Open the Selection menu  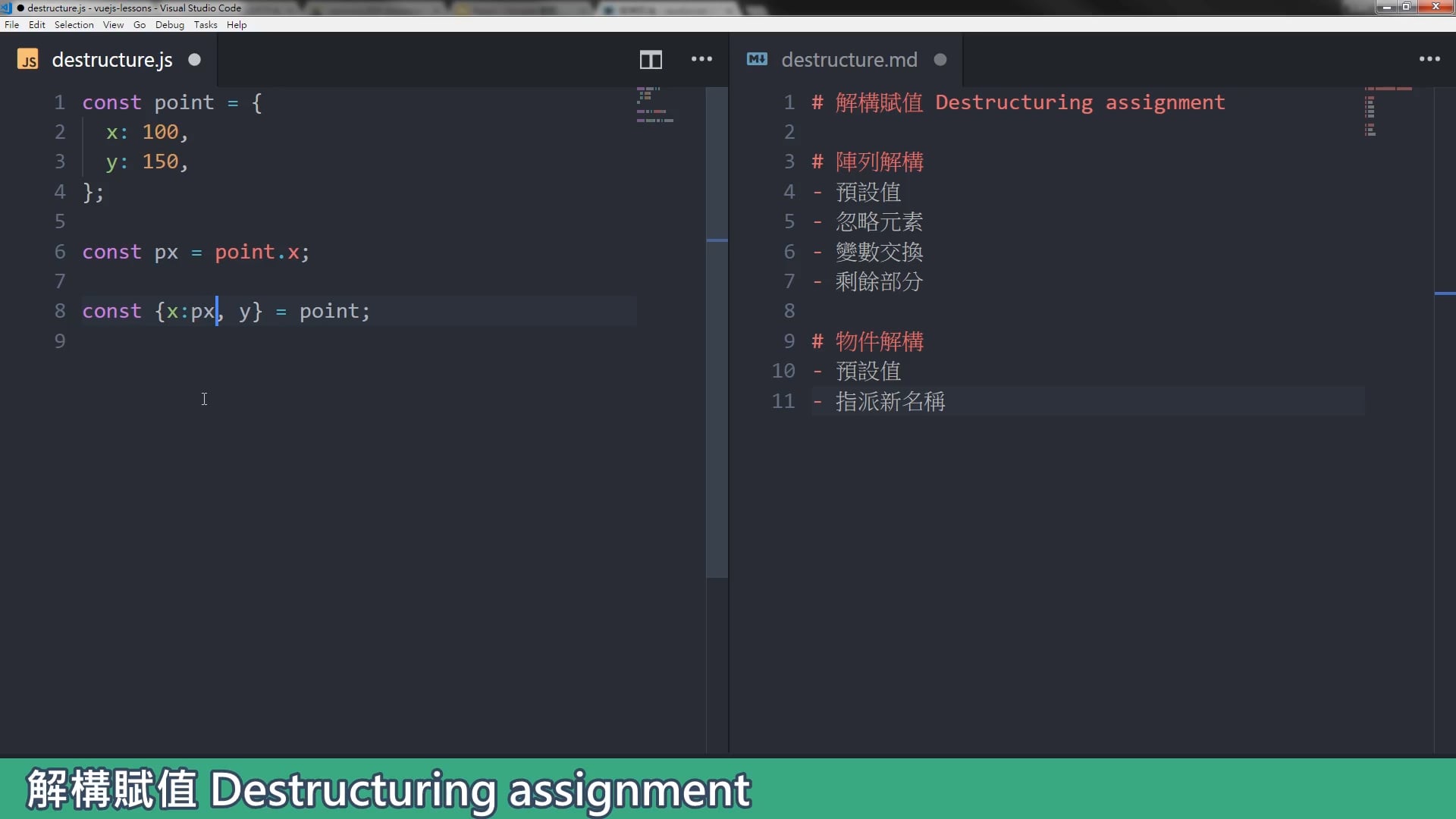point(74,25)
